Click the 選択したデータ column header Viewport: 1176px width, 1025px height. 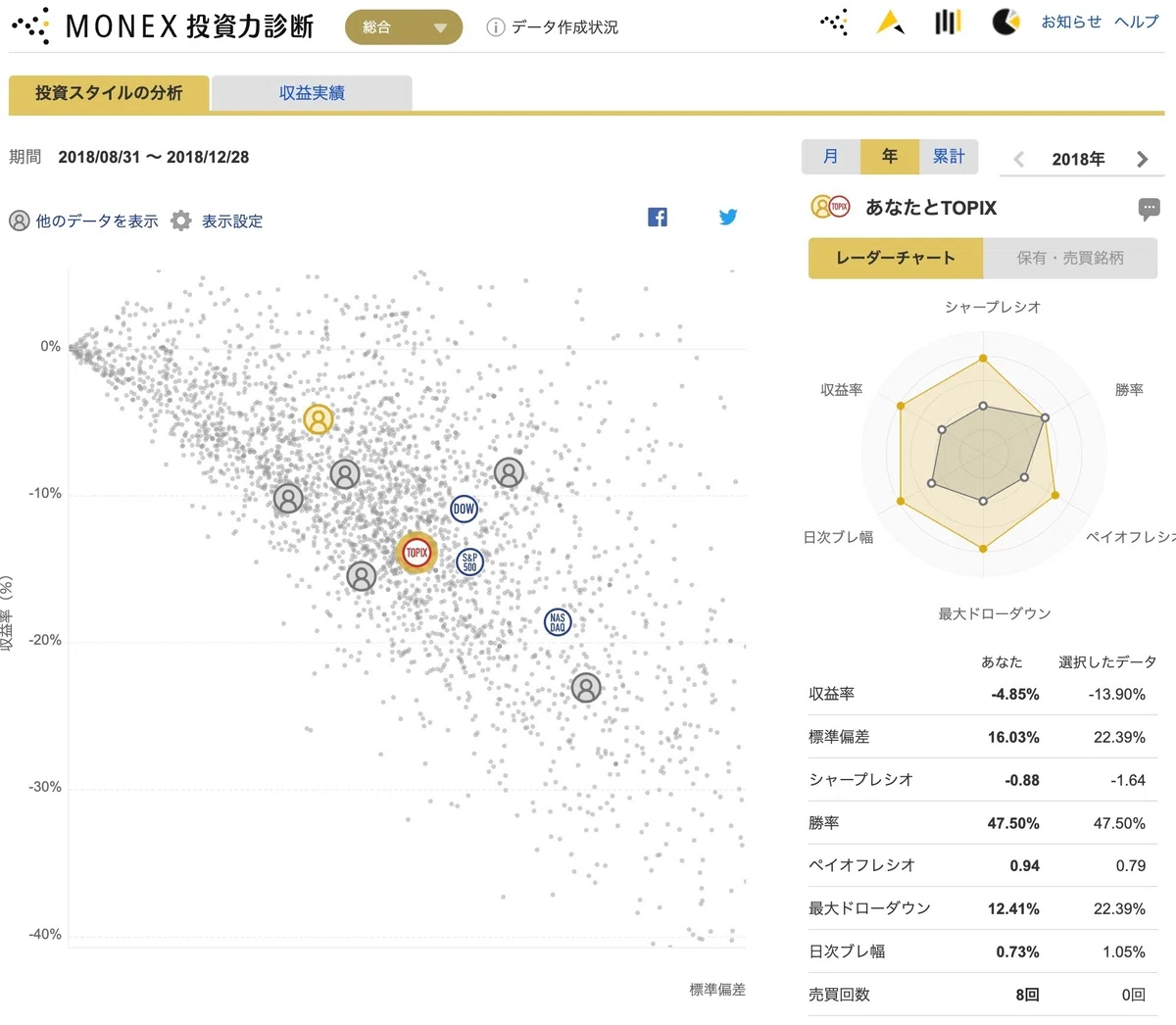pos(1107,662)
